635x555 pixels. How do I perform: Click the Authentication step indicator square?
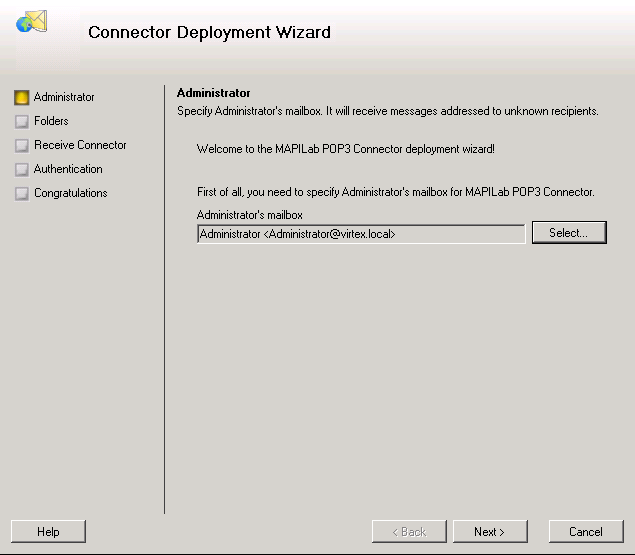tap(21, 169)
